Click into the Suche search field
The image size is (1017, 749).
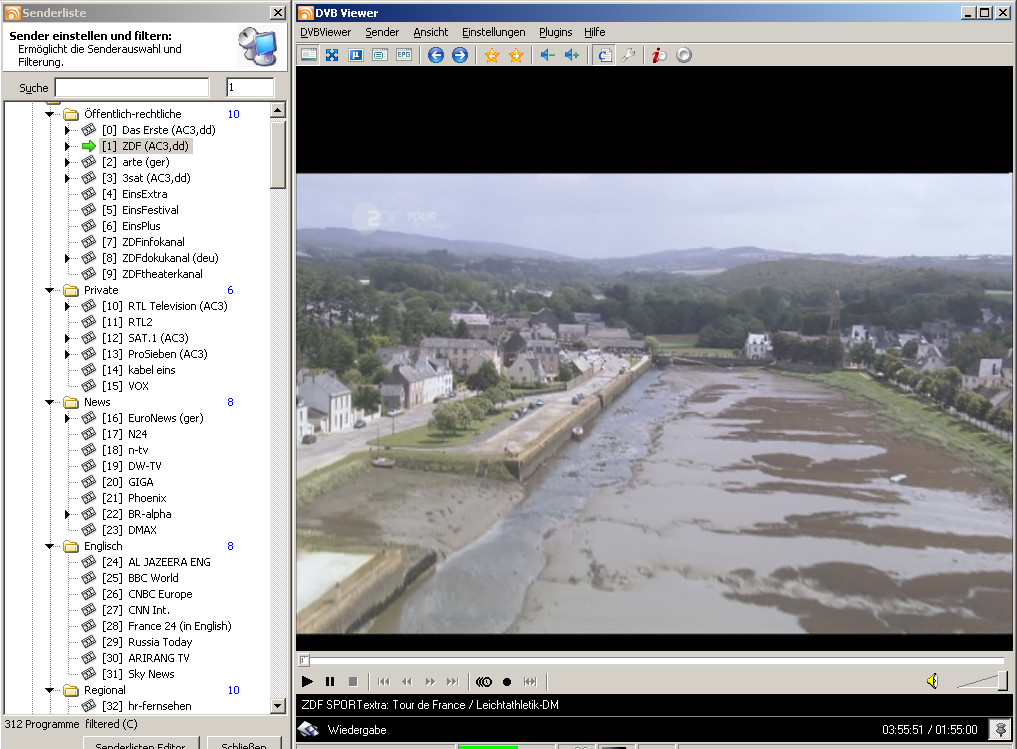tap(131, 88)
